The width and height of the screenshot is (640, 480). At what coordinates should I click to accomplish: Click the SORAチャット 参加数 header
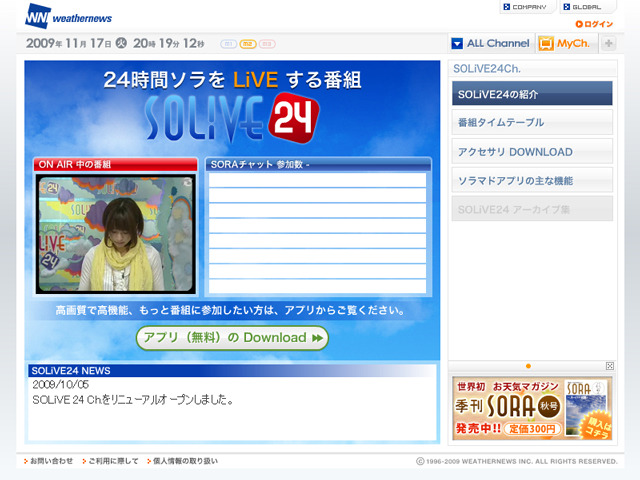pos(318,164)
